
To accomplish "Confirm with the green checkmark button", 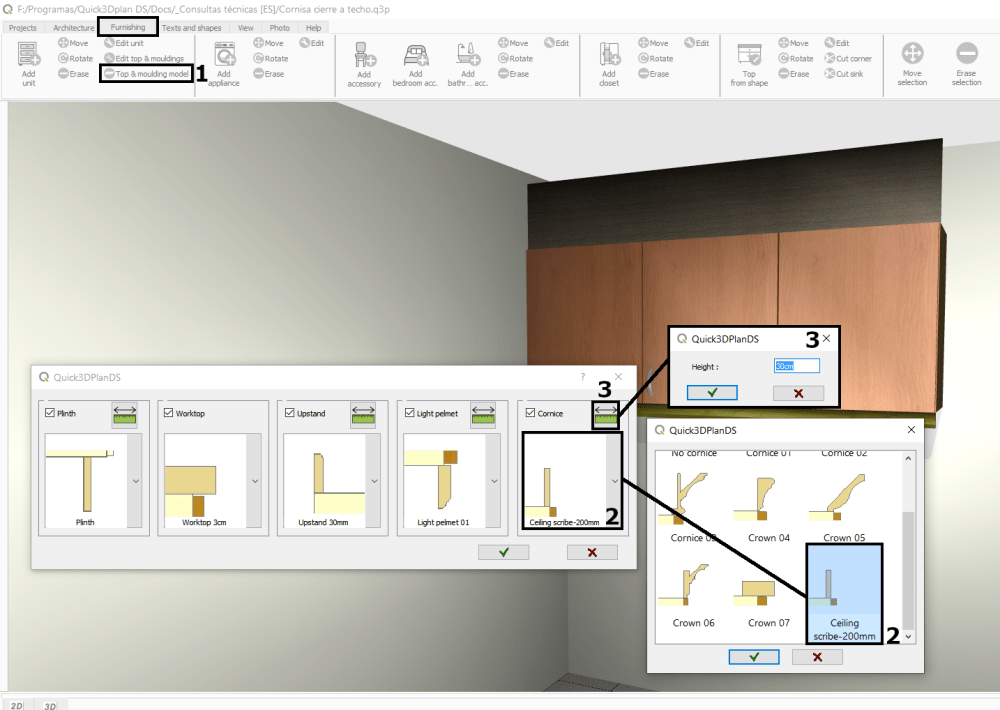I will (x=503, y=551).
